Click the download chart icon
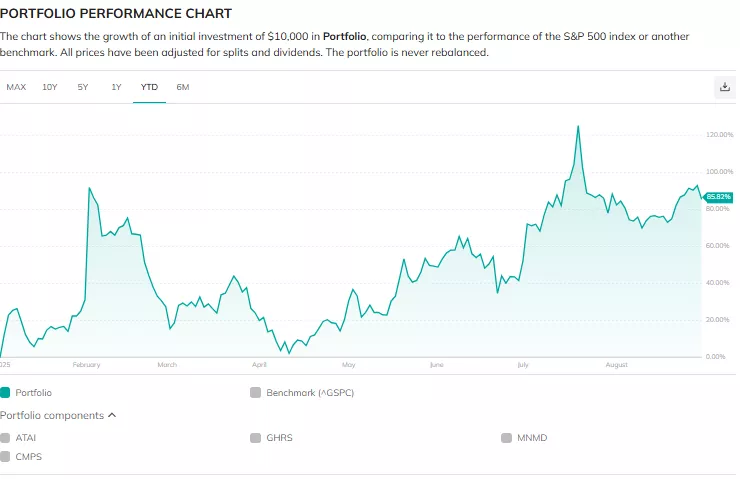Image resolution: width=740 pixels, height=479 pixels. point(725,87)
